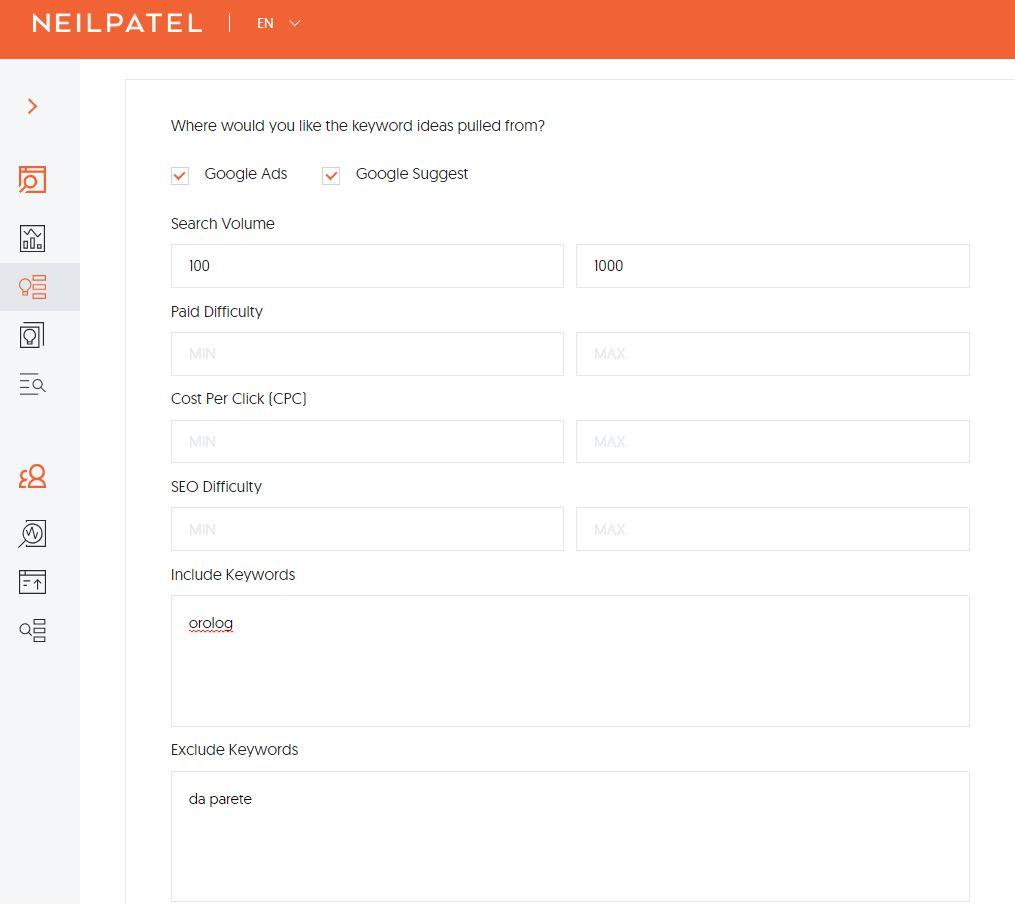Open the orange user accounts sidebar icon
The height and width of the screenshot is (904, 1015).
tap(32, 476)
